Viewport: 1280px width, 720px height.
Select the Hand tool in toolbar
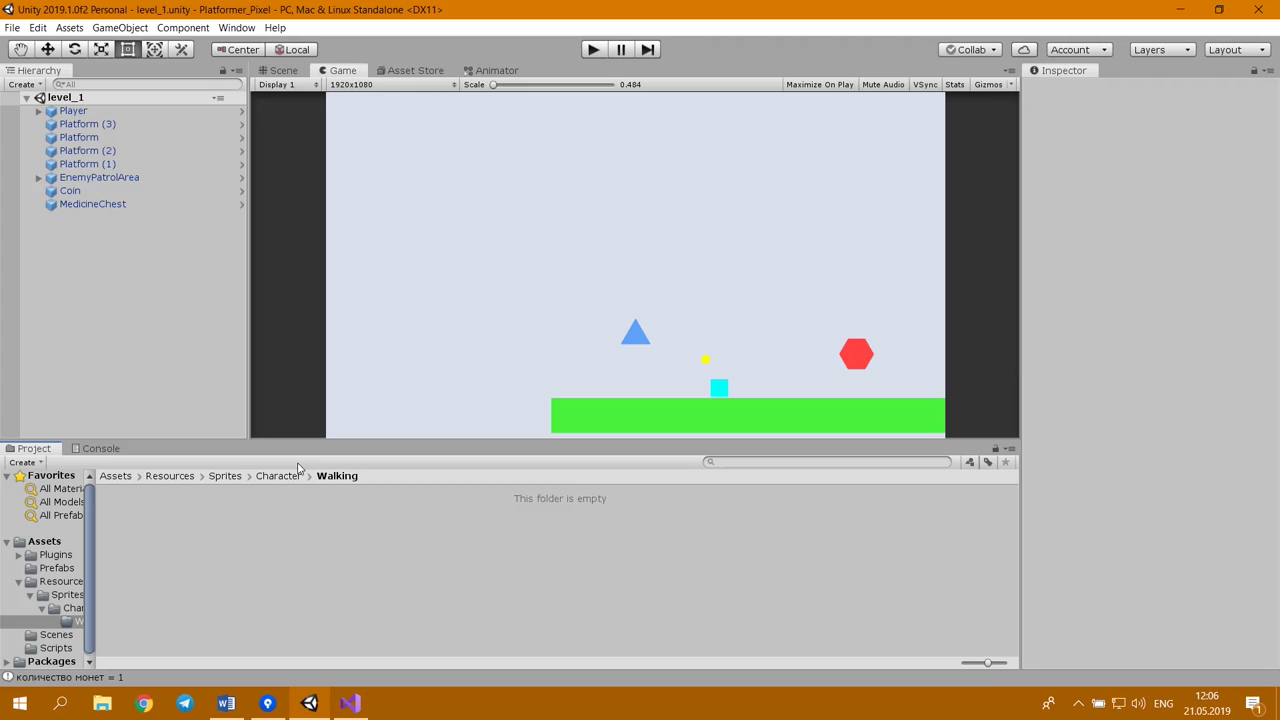point(20,49)
